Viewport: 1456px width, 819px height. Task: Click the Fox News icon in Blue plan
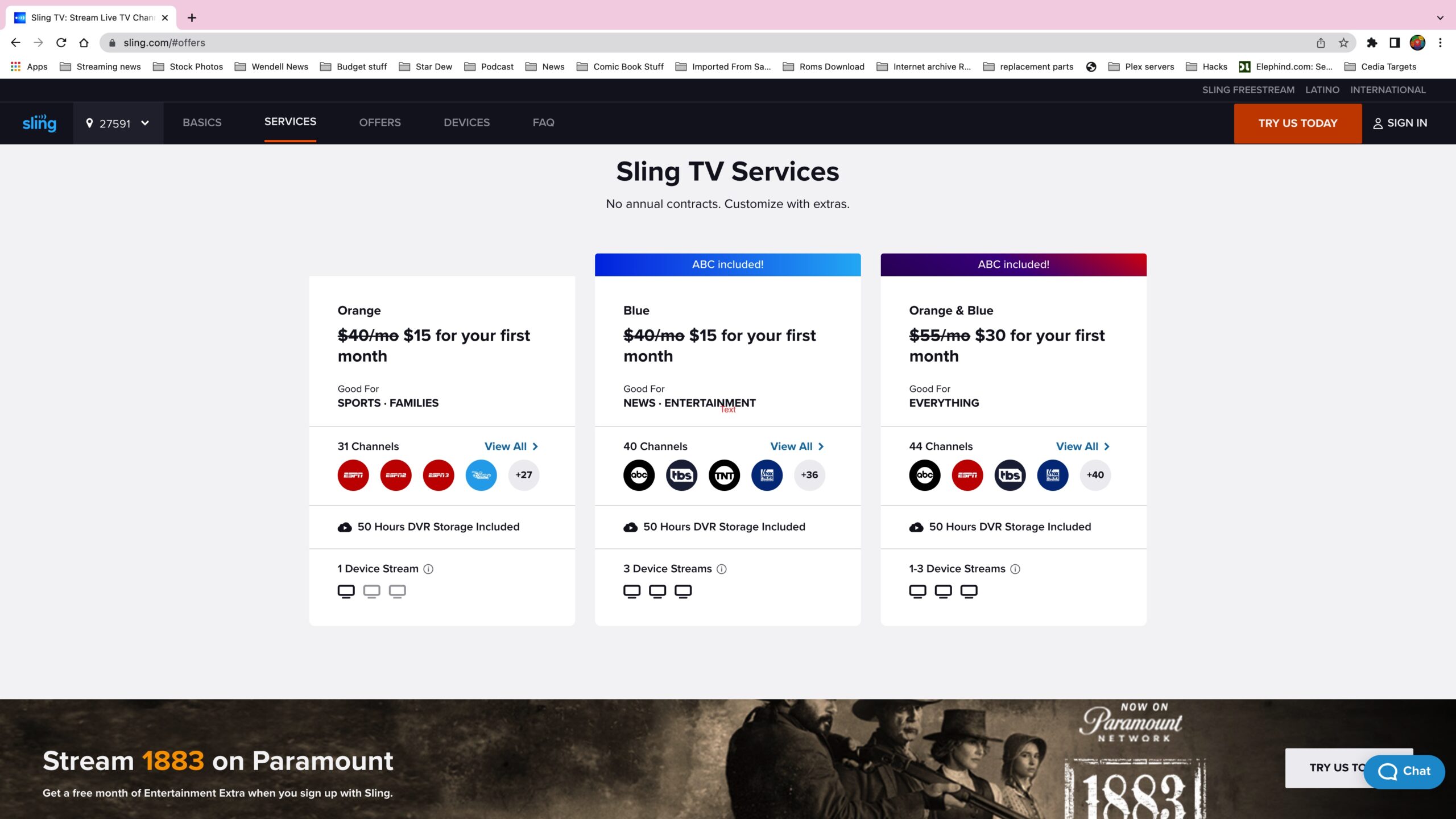(767, 475)
